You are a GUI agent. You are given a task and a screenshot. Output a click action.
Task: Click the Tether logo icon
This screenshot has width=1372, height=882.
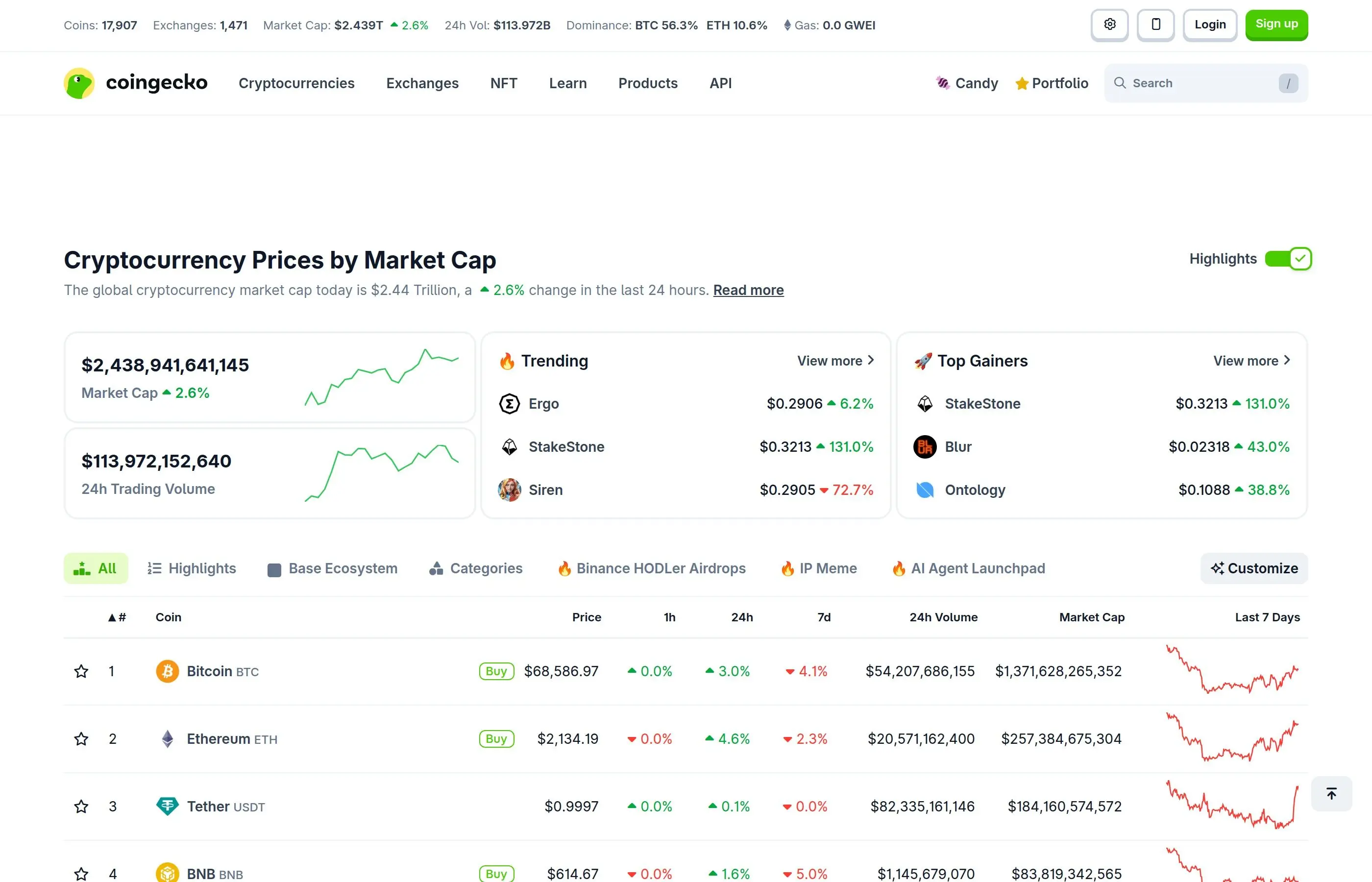[167, 807]
